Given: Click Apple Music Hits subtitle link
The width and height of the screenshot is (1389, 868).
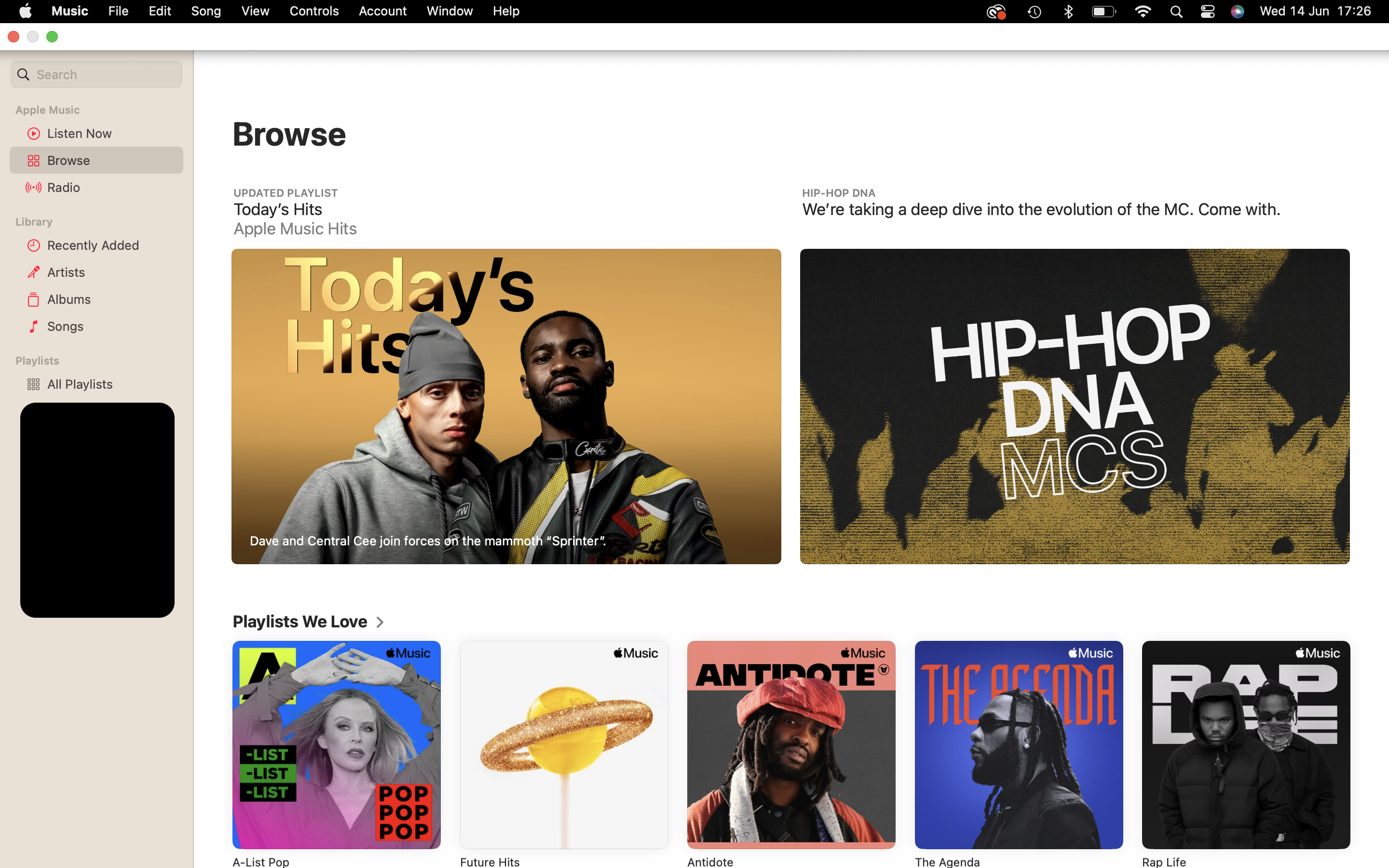Looking at the screenshot, I should 295,229.
